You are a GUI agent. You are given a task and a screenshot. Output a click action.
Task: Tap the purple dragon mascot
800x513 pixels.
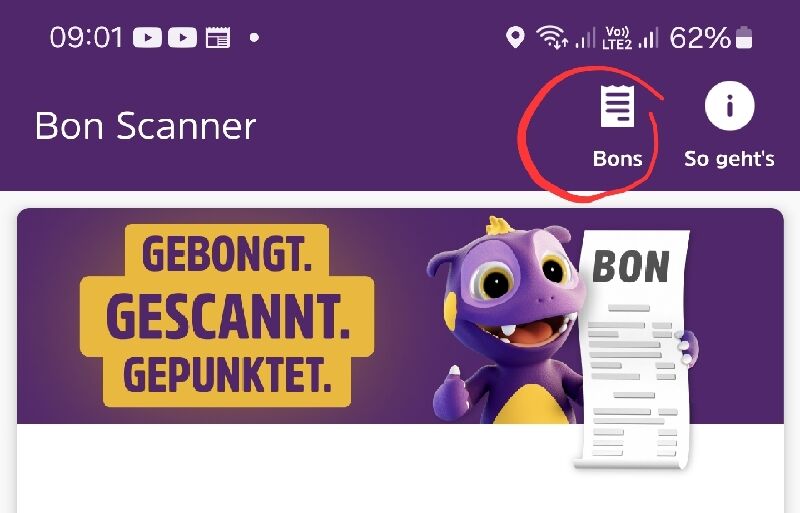pos(505,321)
